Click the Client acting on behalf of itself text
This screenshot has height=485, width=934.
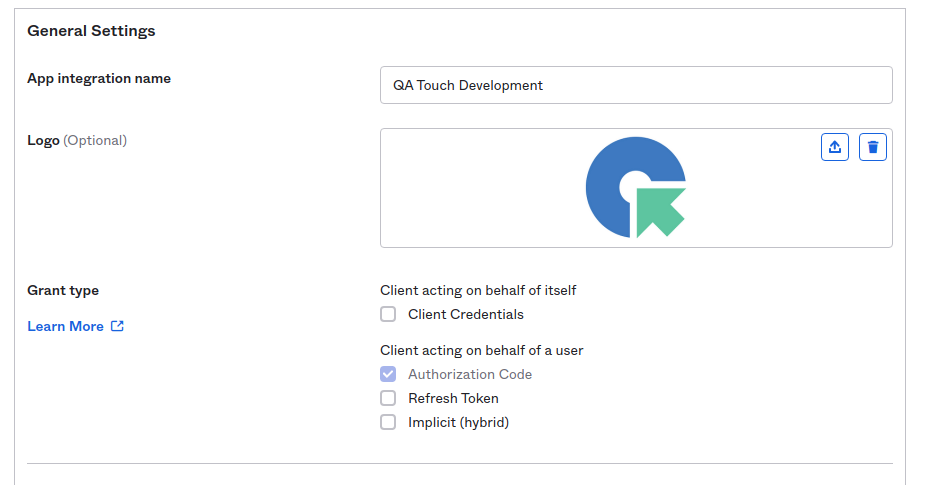click(x=478, y=290)
